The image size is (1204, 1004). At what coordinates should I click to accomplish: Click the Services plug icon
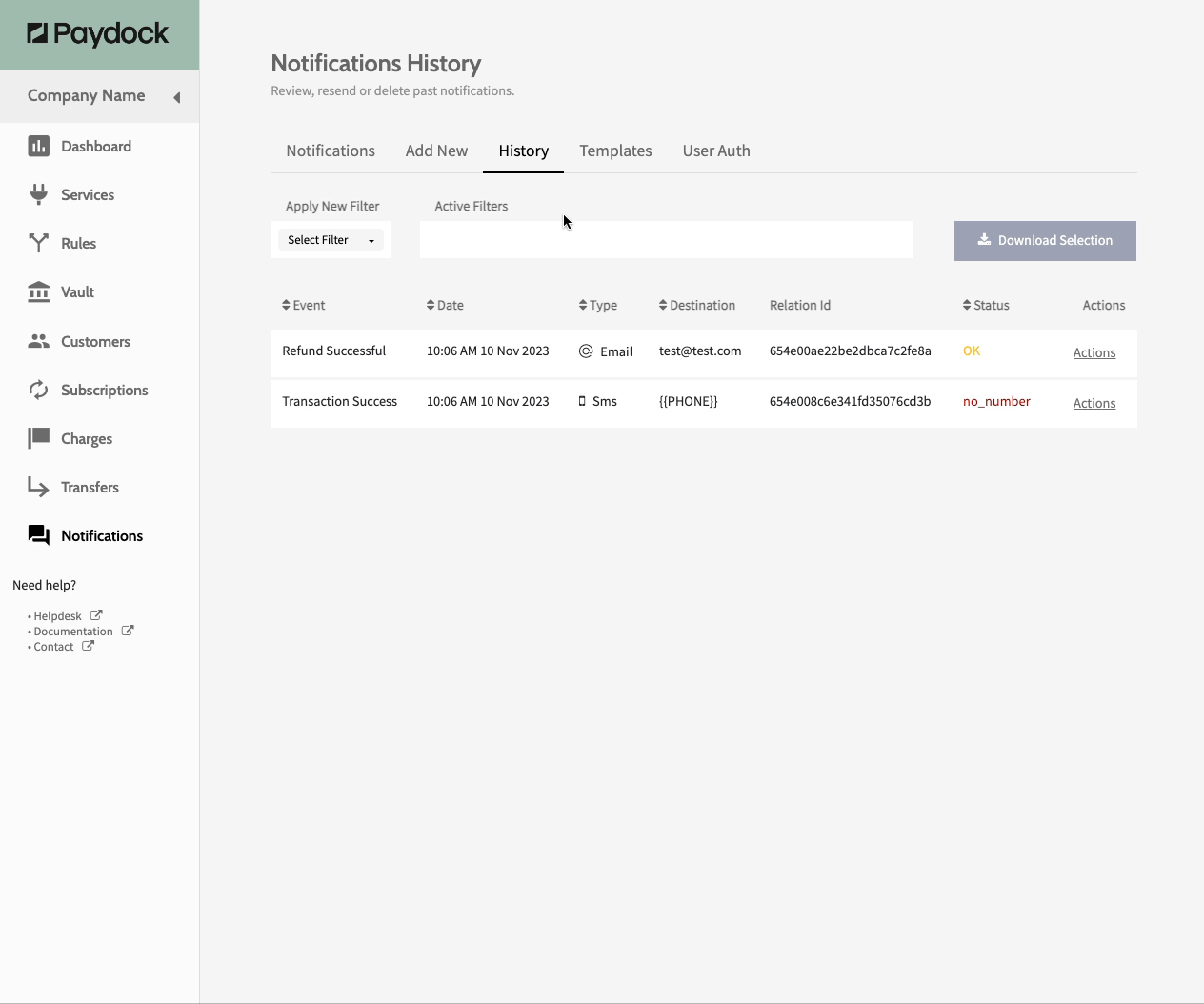(x=38, y=194)
